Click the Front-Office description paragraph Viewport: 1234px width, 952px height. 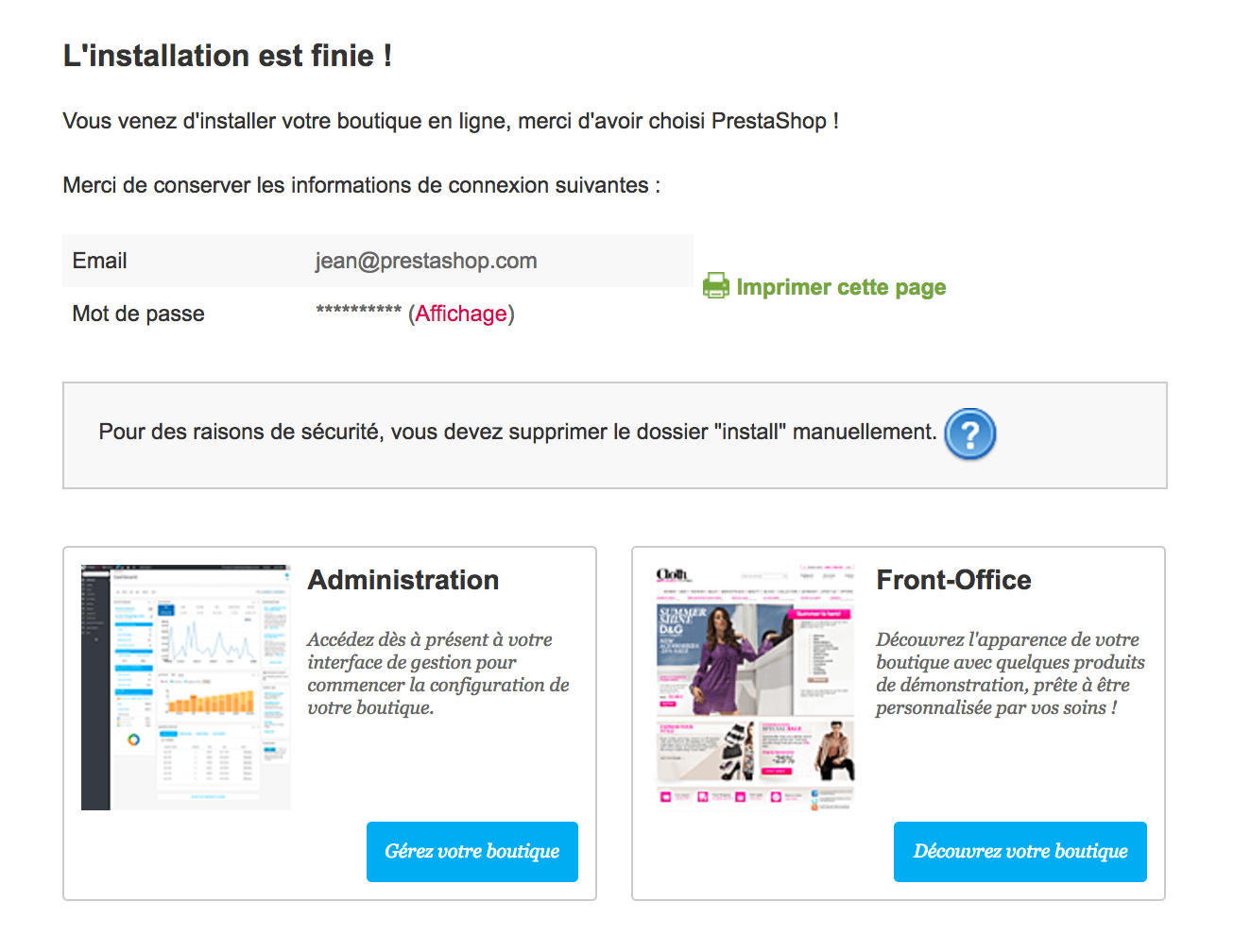(1009, 673)
